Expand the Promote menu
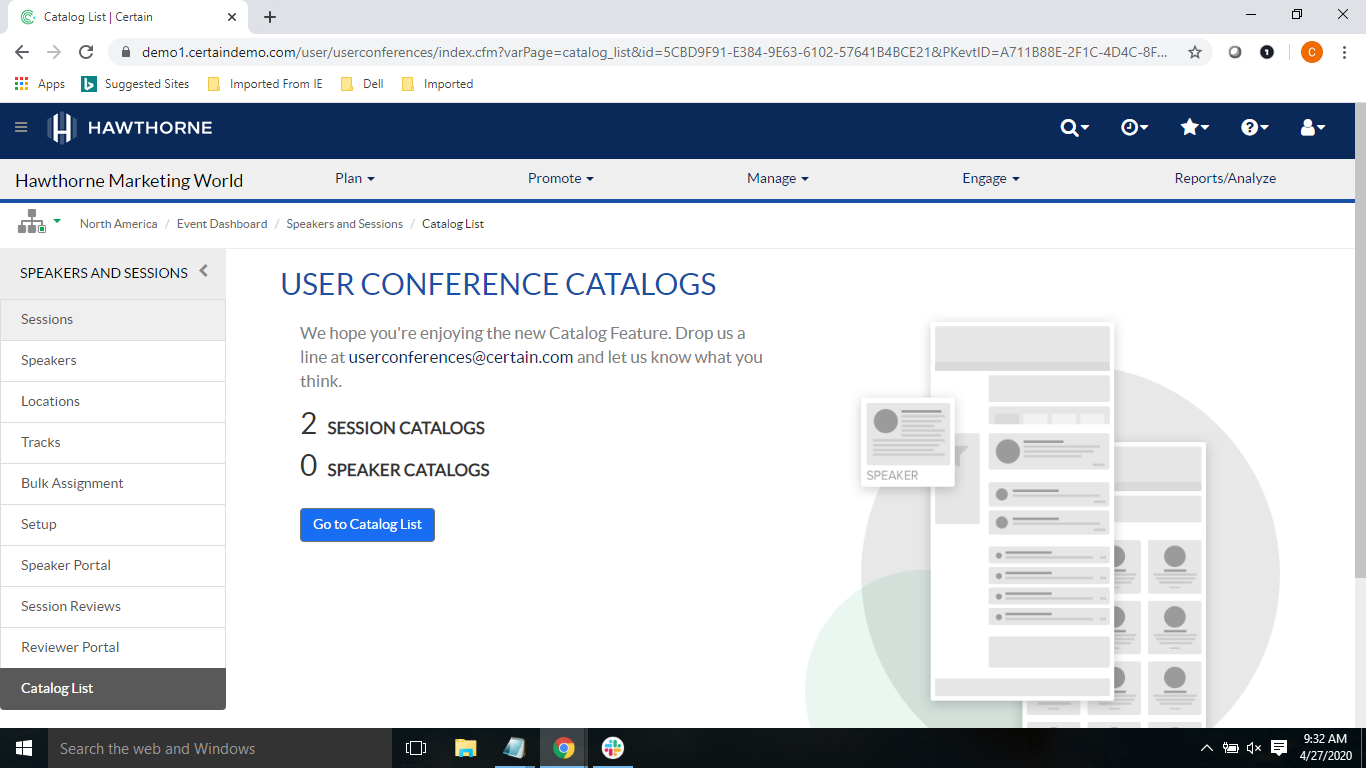The width and height of the screenshot is (1366, 768). coord(561,178)
